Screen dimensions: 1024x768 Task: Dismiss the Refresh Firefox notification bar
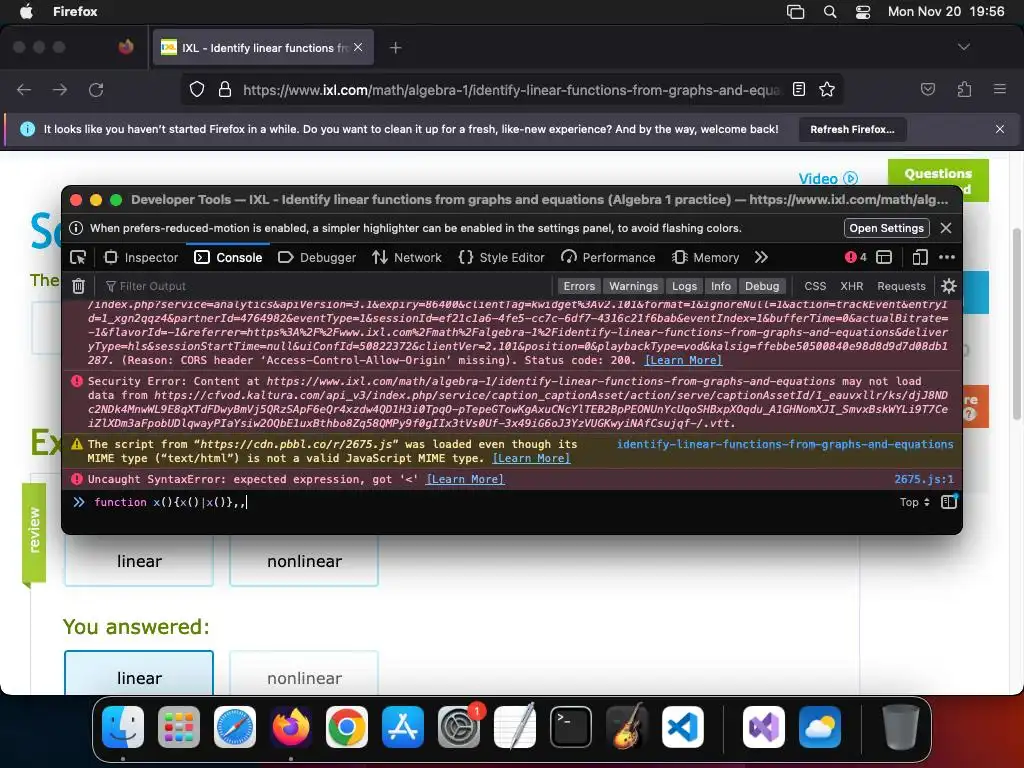tap(1000, 129)
